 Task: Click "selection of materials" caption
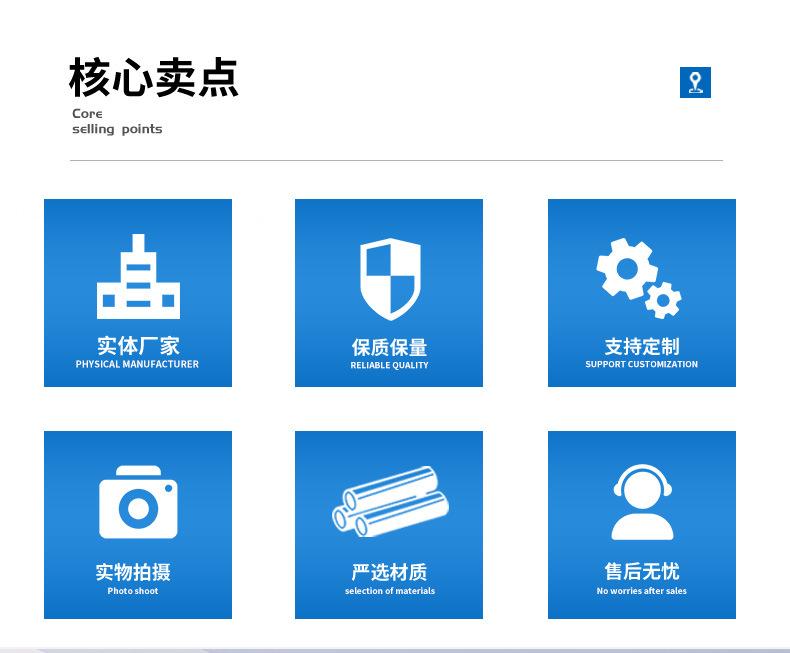[x=389, y=591]
